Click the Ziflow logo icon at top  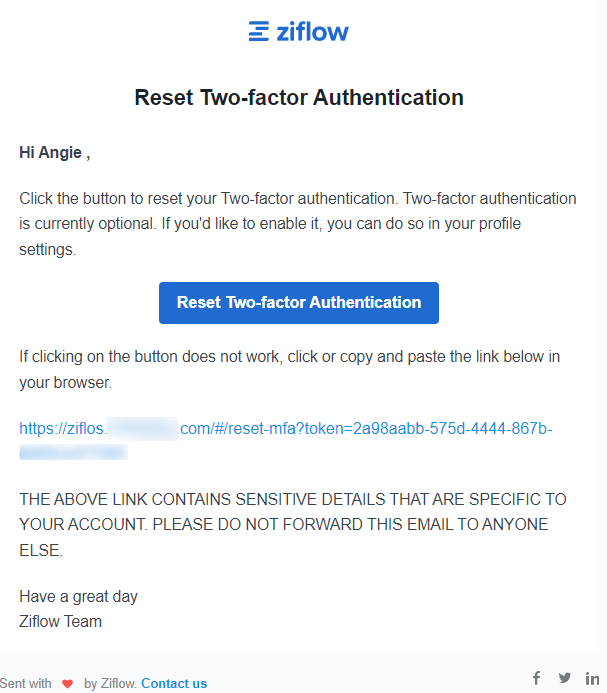click(259, 31)
